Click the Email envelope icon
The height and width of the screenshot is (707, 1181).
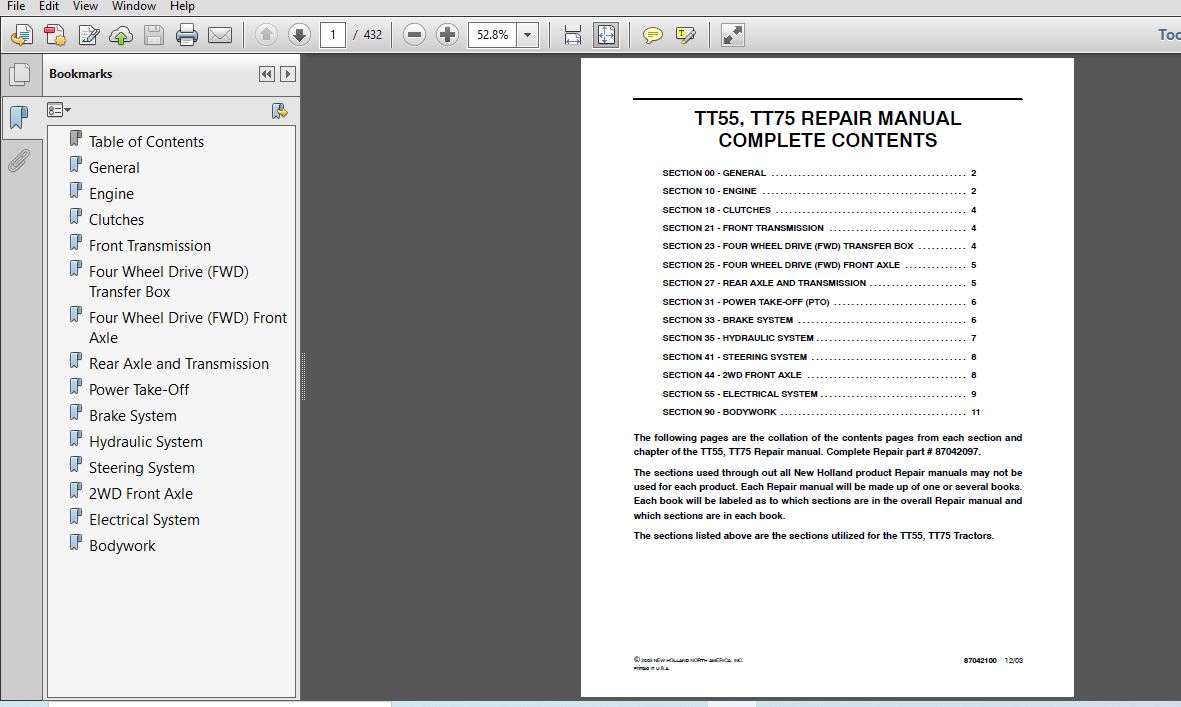click(219, 35)
